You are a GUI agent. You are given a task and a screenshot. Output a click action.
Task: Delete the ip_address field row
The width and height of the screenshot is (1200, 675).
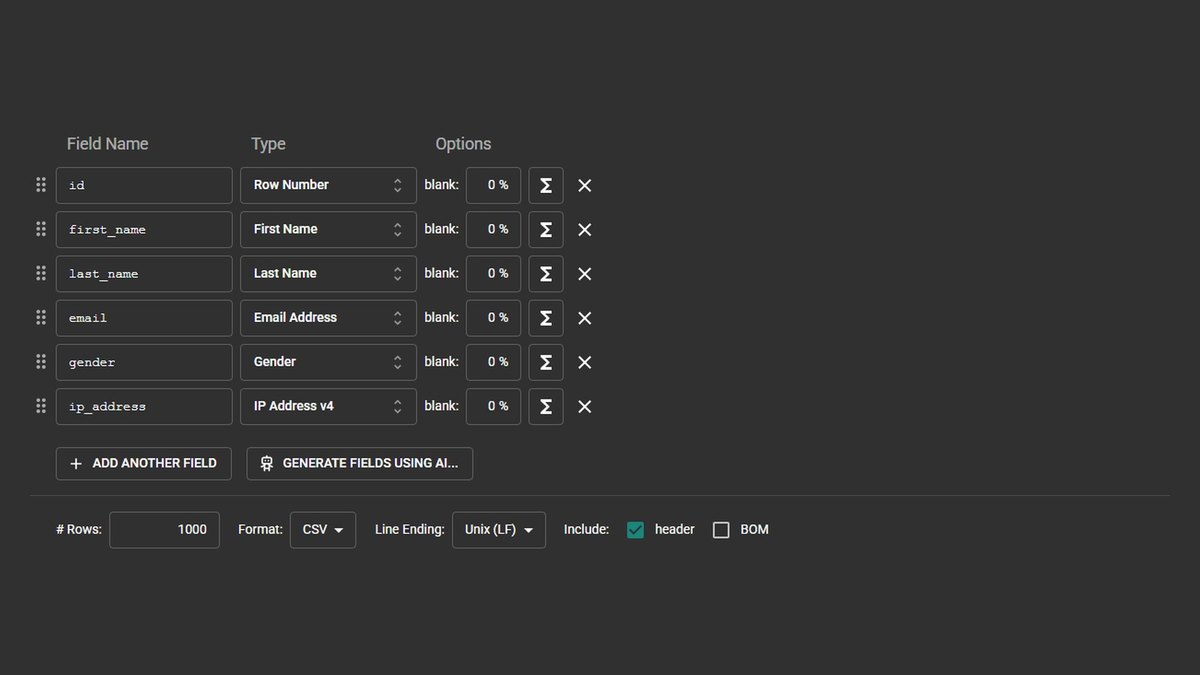click(585, 406)
